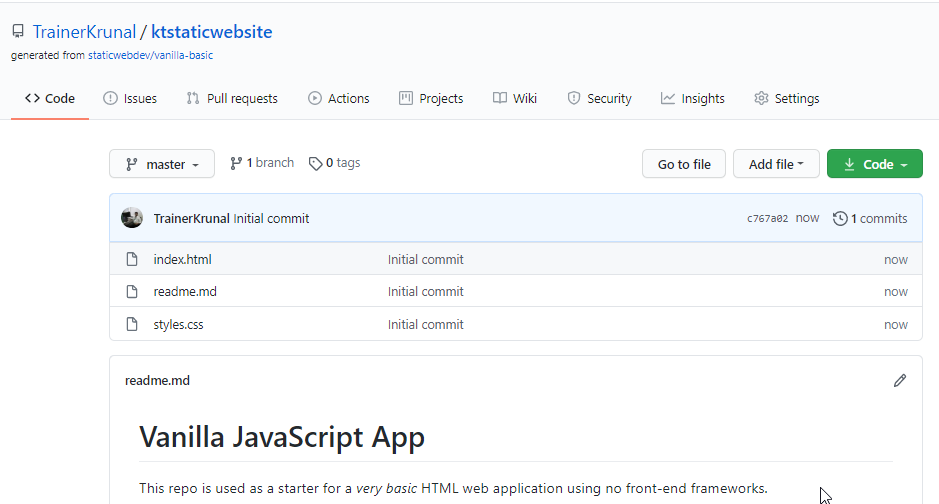Open the readme.md file in file list
This screenshot has width=939, height=504.
coord(185,292)
